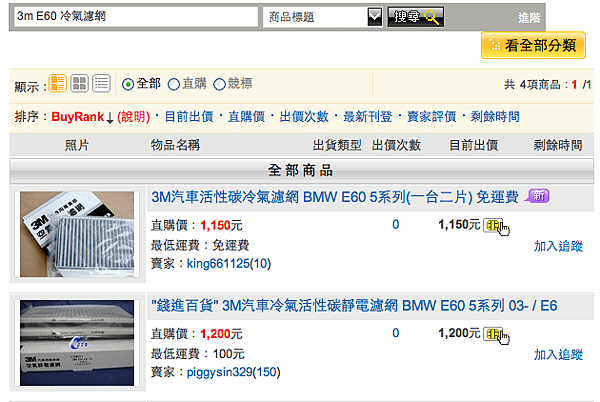Click buy-now icon next to 1,150元
The image size is (600, 402).
(496, 226)
